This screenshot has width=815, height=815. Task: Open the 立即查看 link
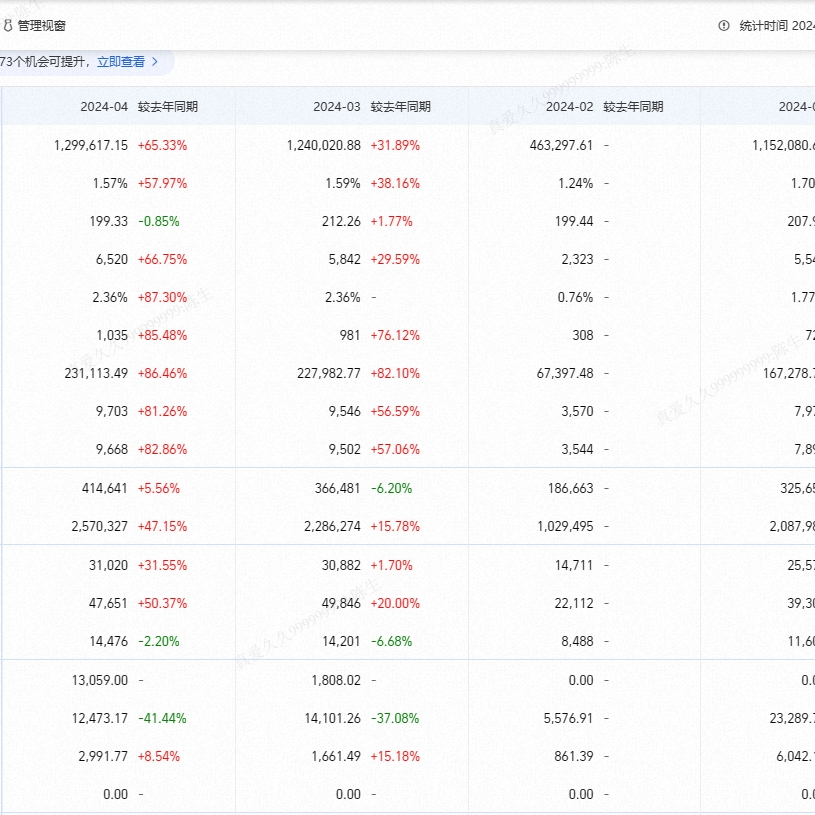click(120, 62)
